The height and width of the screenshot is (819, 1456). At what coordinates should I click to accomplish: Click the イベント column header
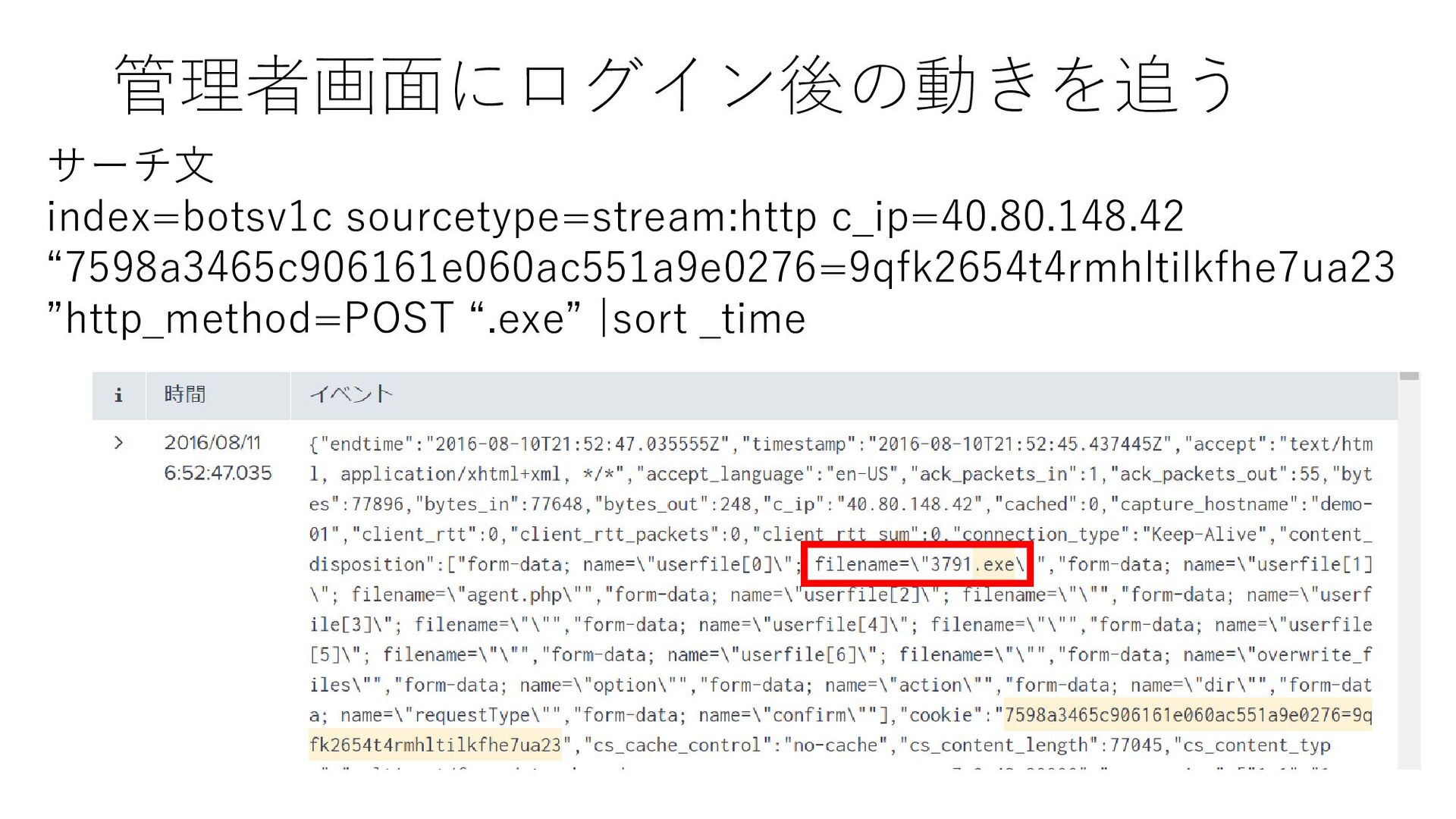point(351,394)
